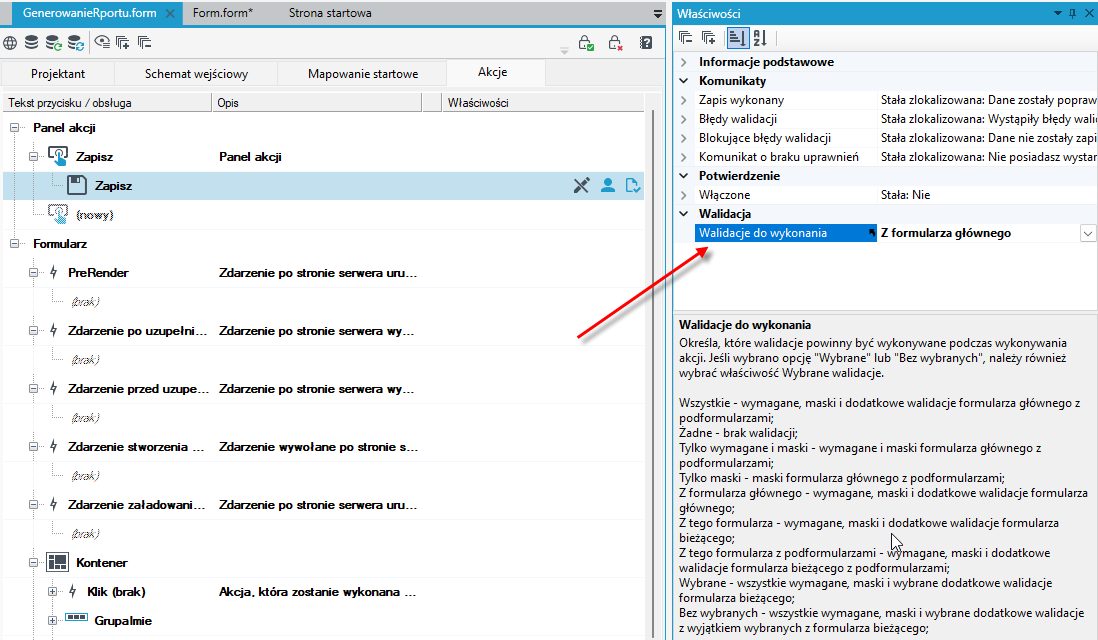Screen dimensions: 1098x640
Task: Click the database icon with green refresh arrow
Action: pos(54,43)
